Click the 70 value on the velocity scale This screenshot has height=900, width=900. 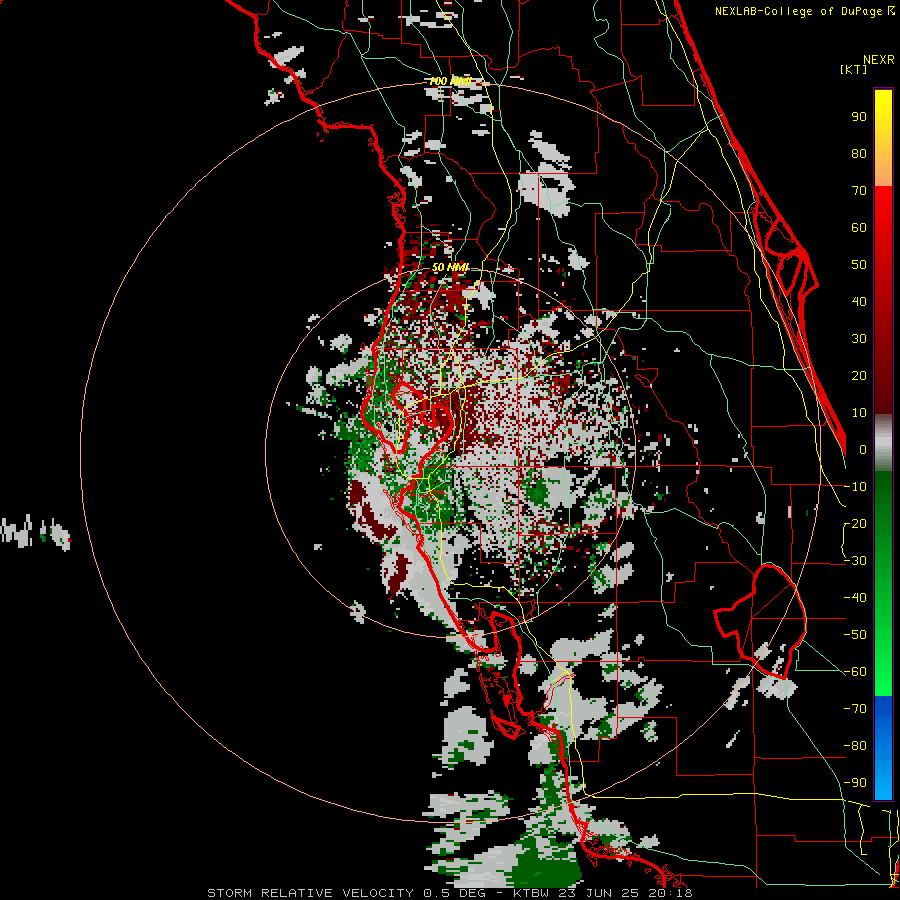point(859,191)
